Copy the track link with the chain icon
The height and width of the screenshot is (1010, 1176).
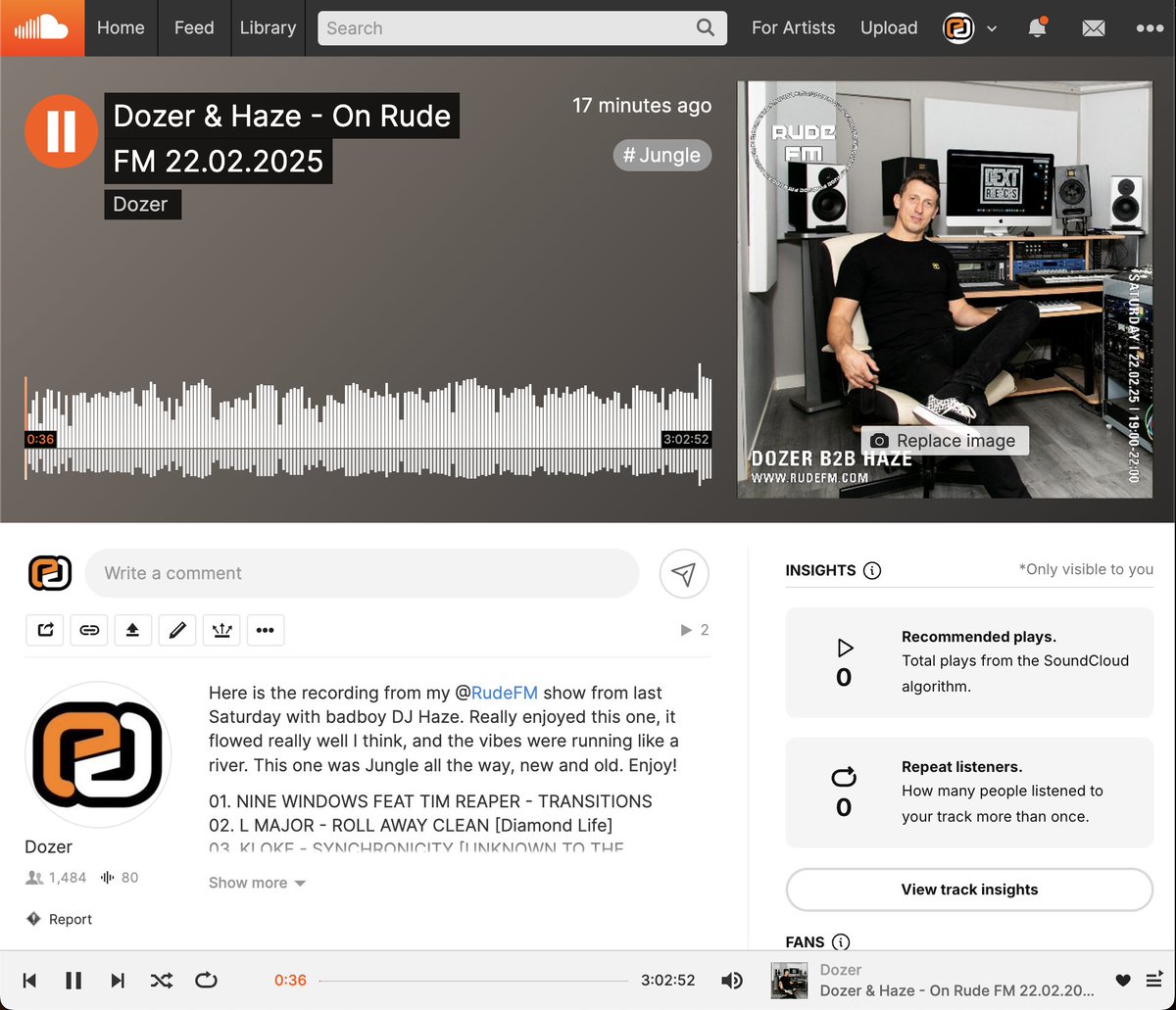[x=89, y=630]
